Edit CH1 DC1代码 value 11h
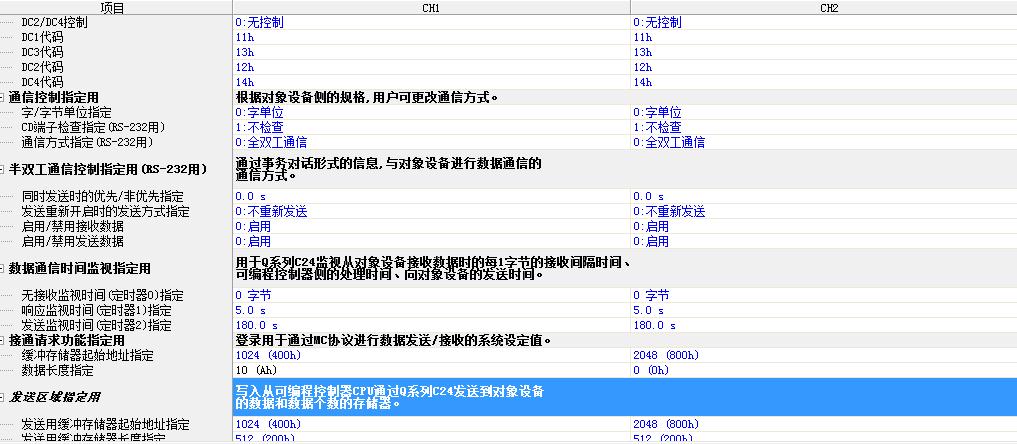1017x444 pixels. click(430, 37)
